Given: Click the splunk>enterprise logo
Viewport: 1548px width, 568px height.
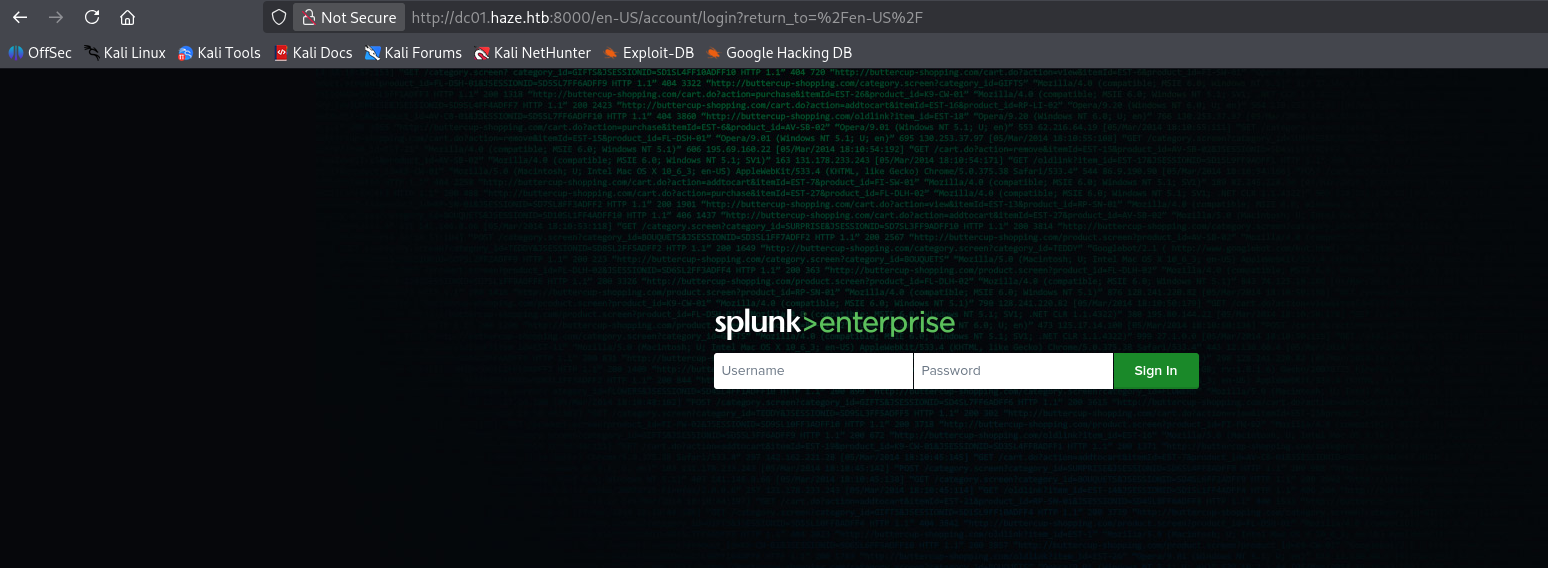Looking at the screenshot, I should [834, 324].
